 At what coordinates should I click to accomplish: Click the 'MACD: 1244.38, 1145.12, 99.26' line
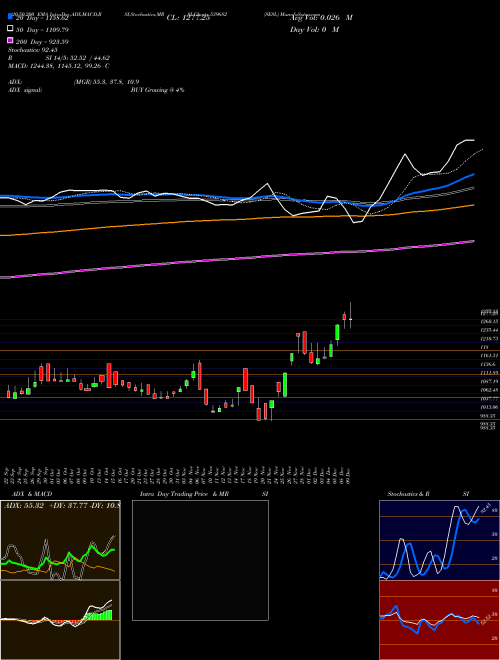pyautogui.click(x=59, y=66)
